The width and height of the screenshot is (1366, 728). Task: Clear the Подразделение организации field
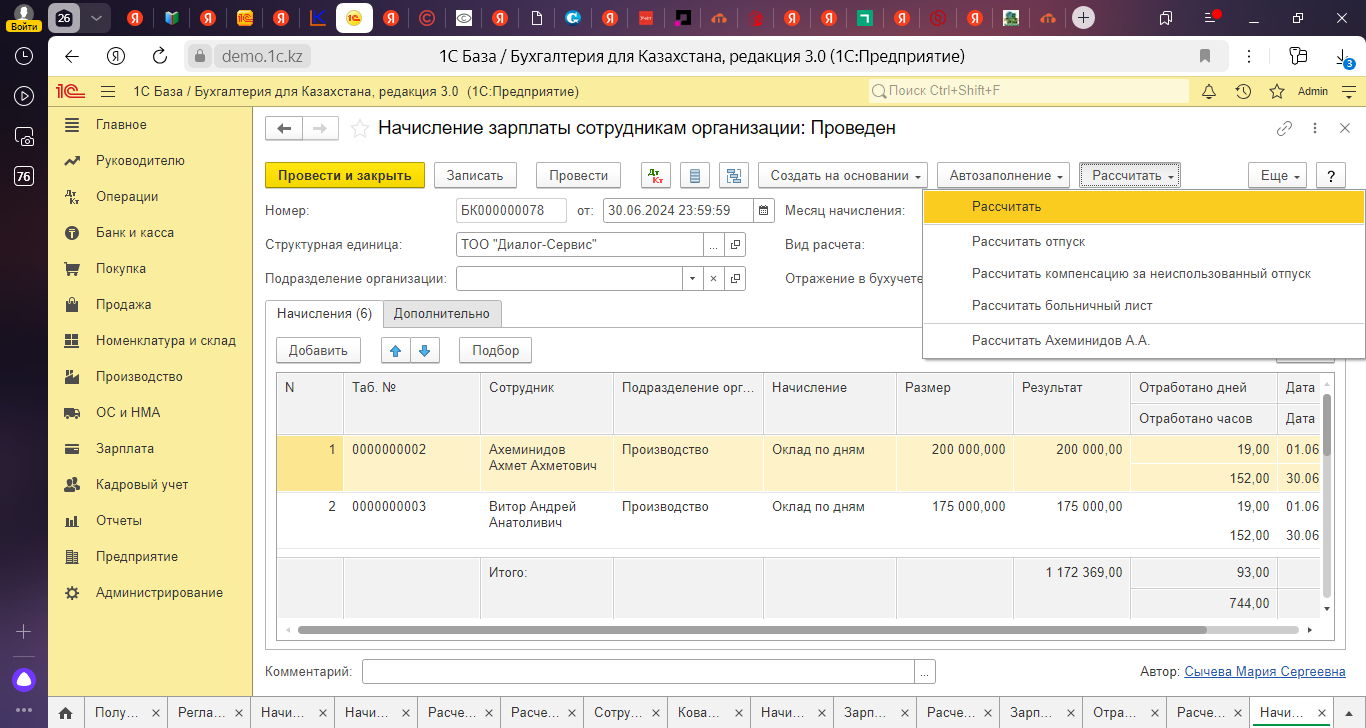coord(713,279)
